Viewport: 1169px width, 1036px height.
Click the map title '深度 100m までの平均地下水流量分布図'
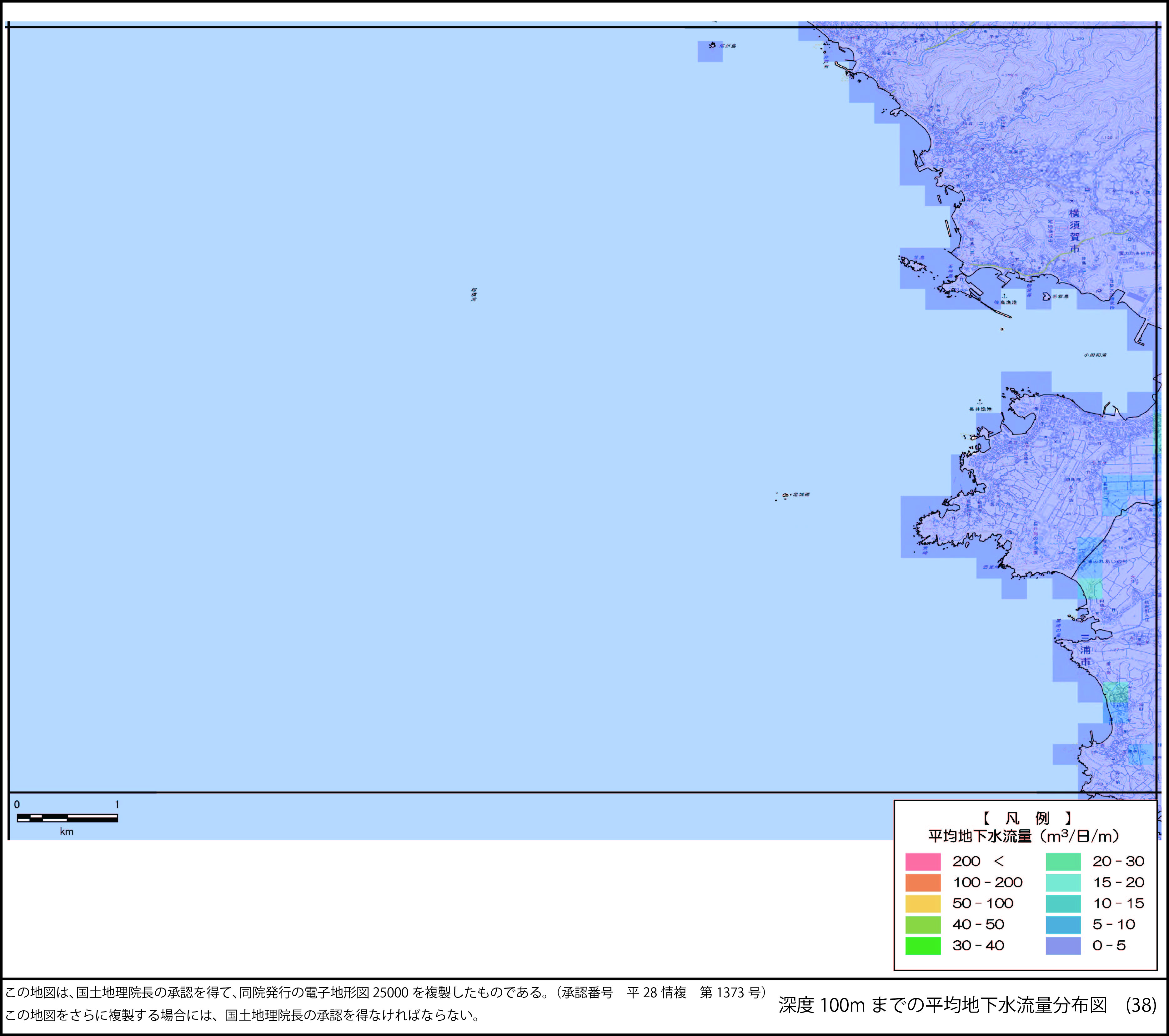coord(943,1004)
